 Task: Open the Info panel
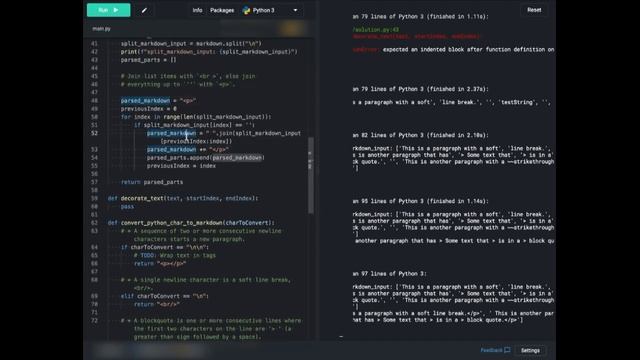click(x=197, y=10)
